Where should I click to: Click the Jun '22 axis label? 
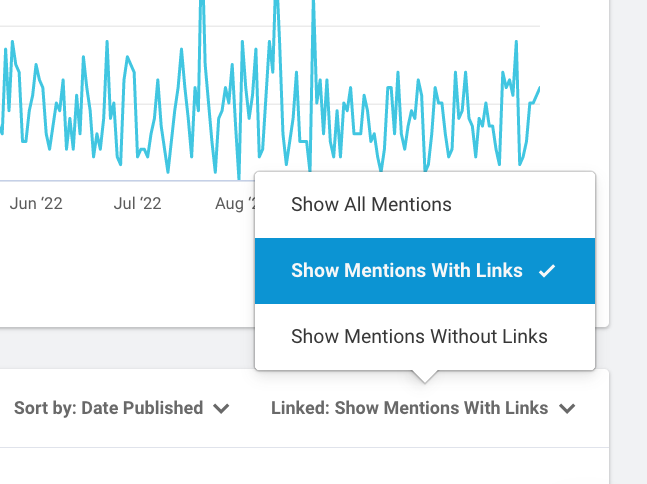pos(36,204)
